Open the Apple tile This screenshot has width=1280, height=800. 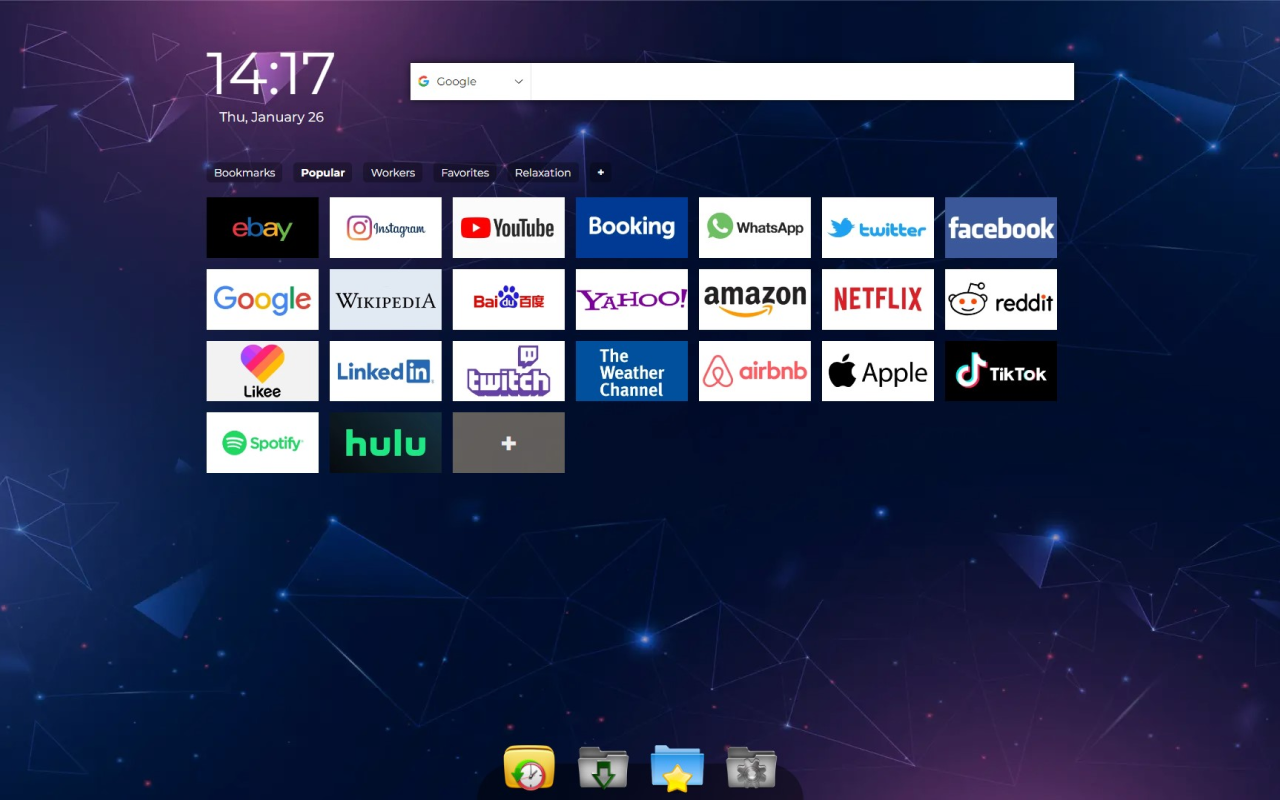(x=877, y=371)
